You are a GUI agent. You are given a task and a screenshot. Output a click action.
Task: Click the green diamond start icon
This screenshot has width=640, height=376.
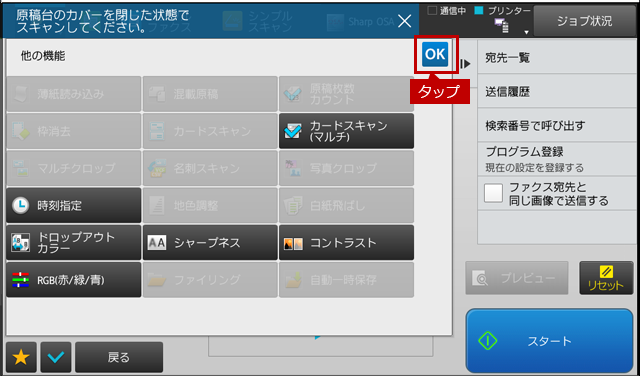pyautogui.click(x=488, y=340)
